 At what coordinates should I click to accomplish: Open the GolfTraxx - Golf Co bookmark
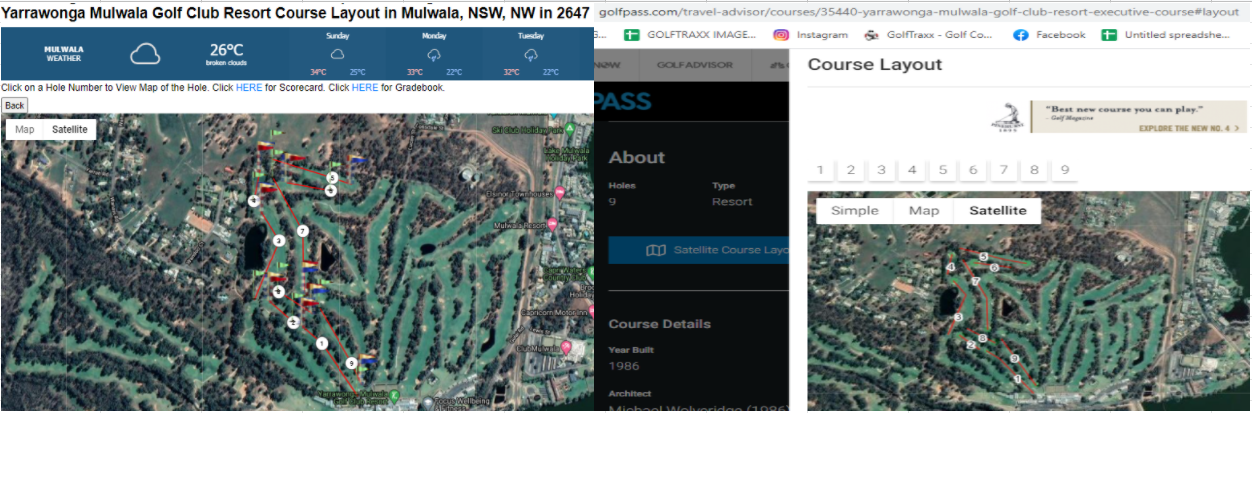[928, 34]
